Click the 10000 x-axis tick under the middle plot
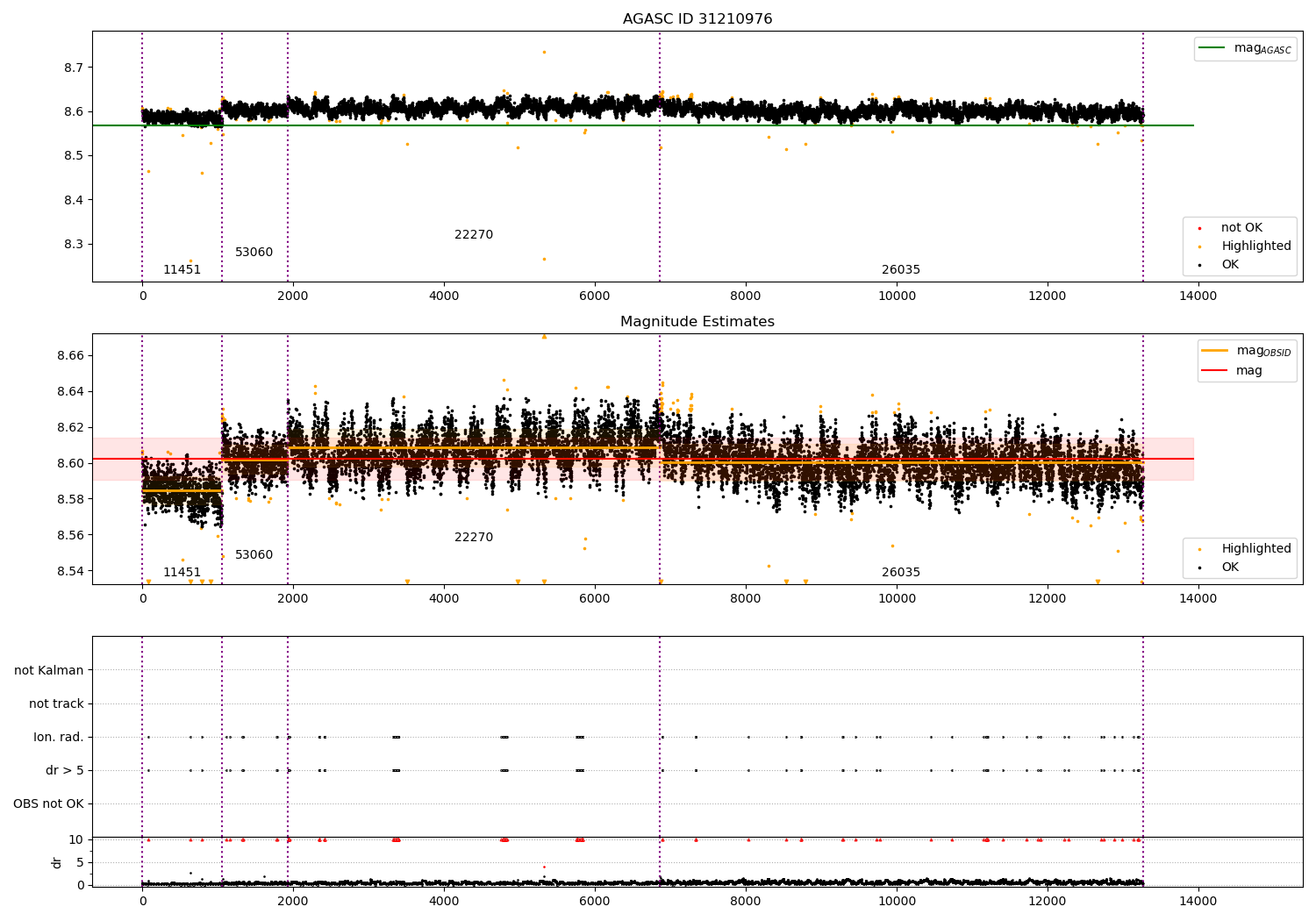 [x=897, y=599]
